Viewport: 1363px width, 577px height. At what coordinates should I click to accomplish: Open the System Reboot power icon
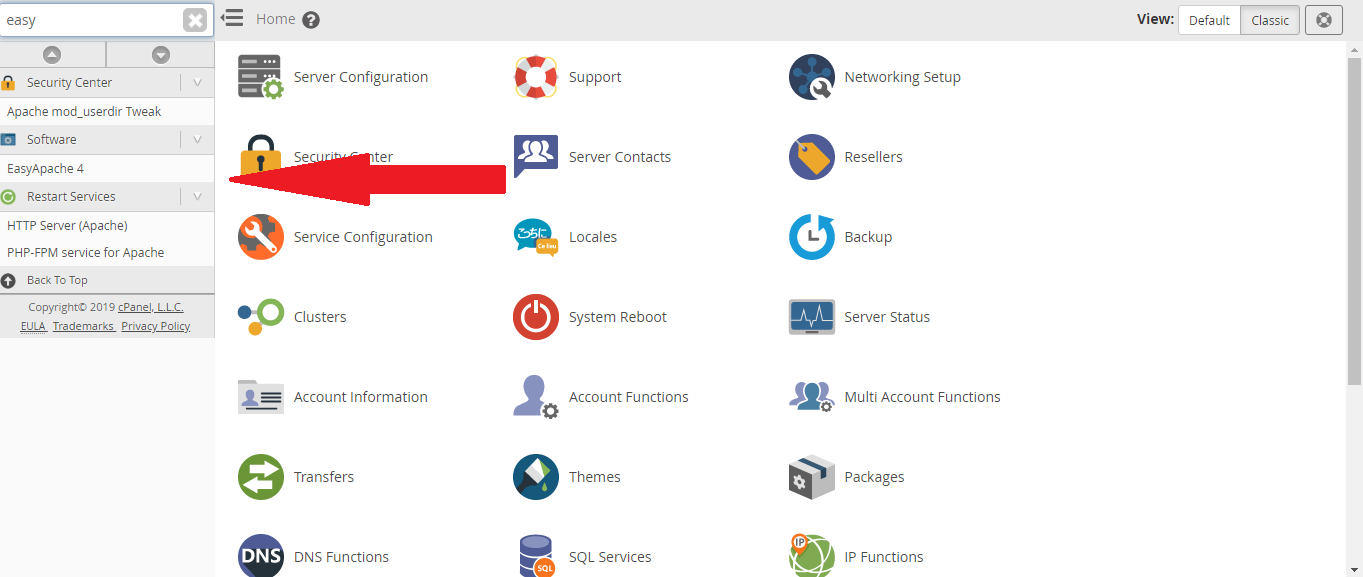[536, 317]
